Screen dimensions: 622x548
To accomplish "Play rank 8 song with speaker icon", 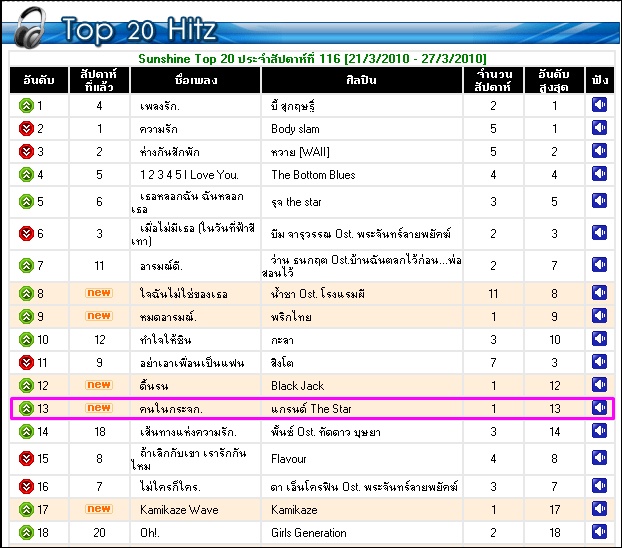I will [599, 293].
